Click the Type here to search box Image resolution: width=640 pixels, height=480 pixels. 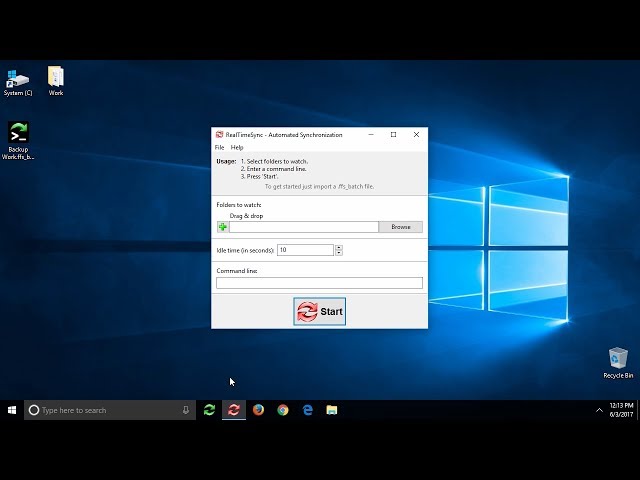(x=110, y=410)
